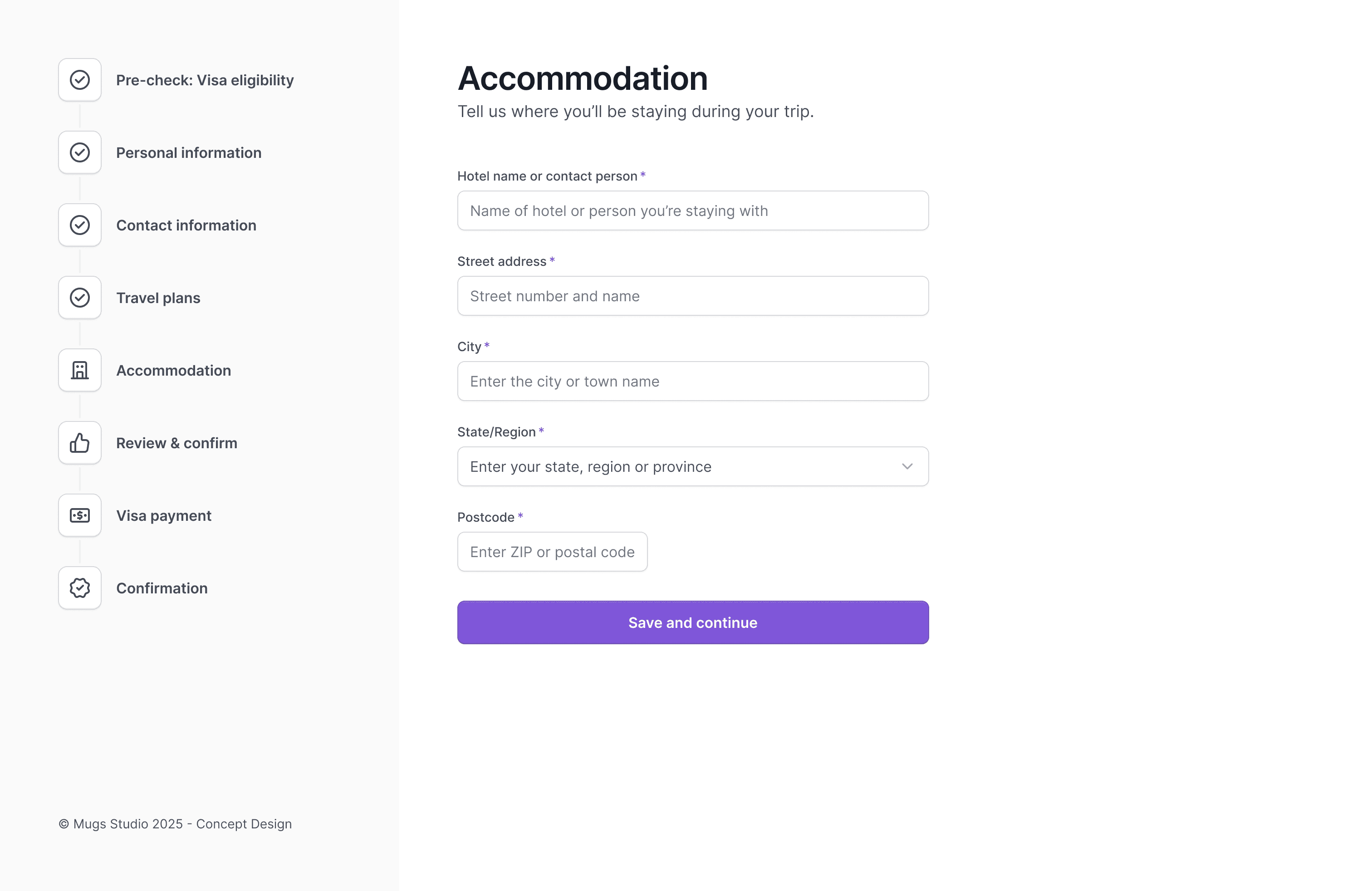Viewport: 1372px width, 891px height.
Task: Click the Mugs Studio 2025 copyright text
Action: pos(175,823)
